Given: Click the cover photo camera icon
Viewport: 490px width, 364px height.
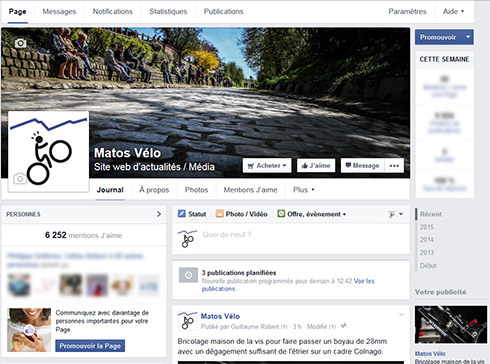Looking at the screenshot, I should point(21,43).
